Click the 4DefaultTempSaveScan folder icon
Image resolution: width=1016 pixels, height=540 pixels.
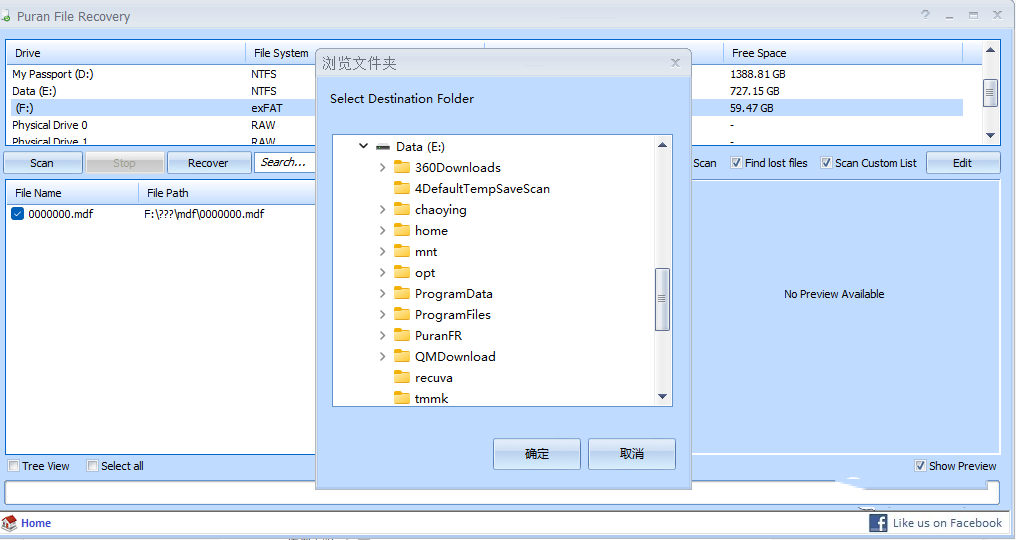[x=402, y=189]
